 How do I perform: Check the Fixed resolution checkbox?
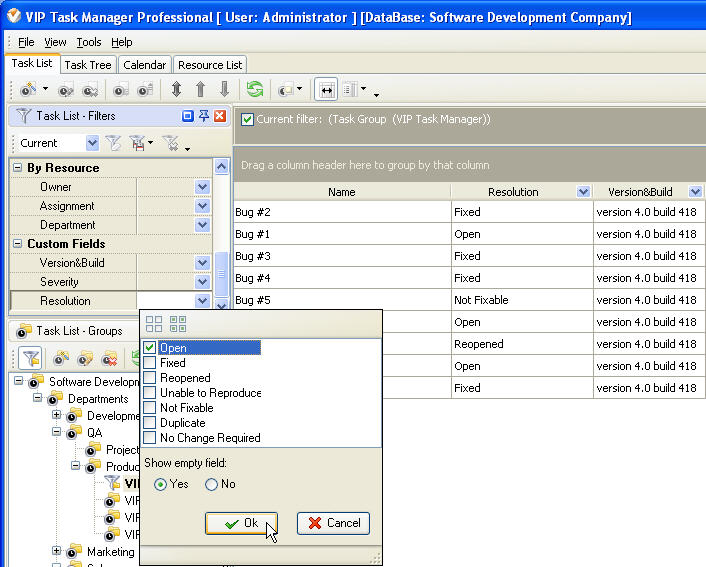pos(149,363)
